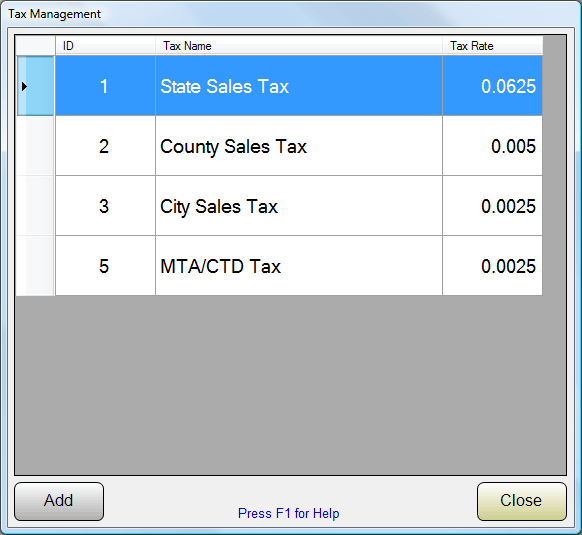Click the 0.005 tax rate cell
582x535 pixels.
[493, 146]
